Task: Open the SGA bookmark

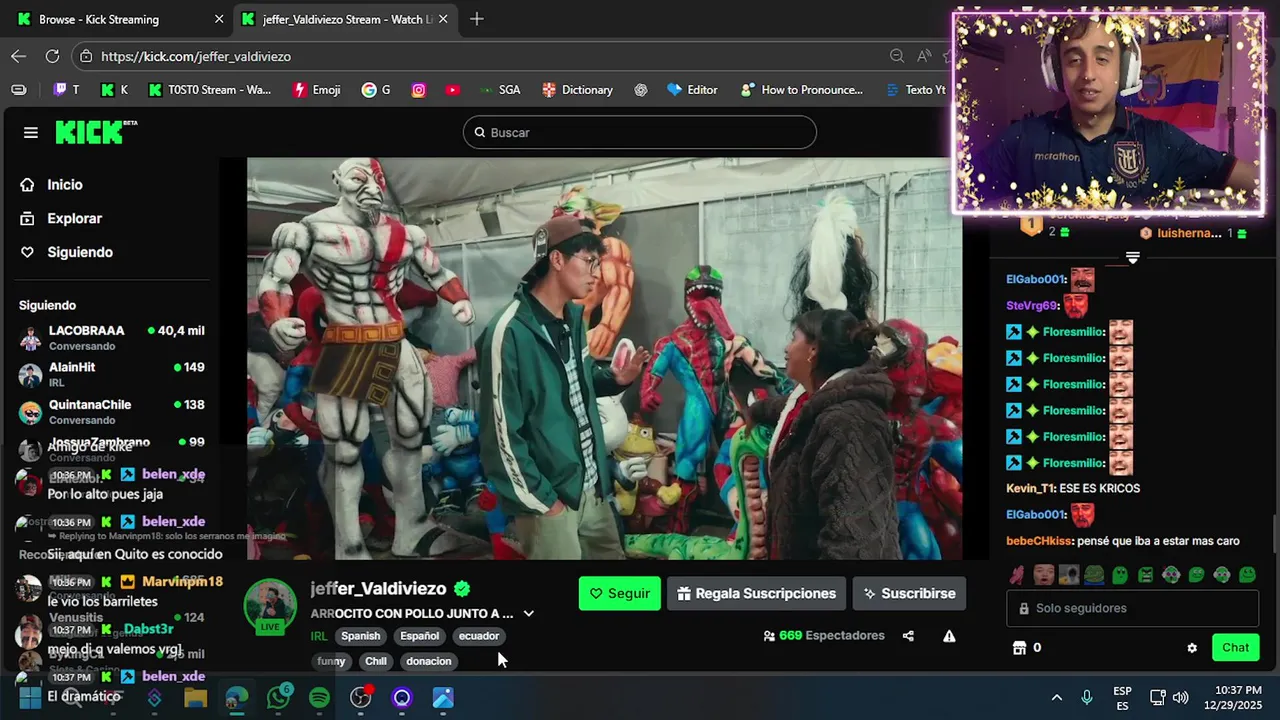Action: pos(499,90)
